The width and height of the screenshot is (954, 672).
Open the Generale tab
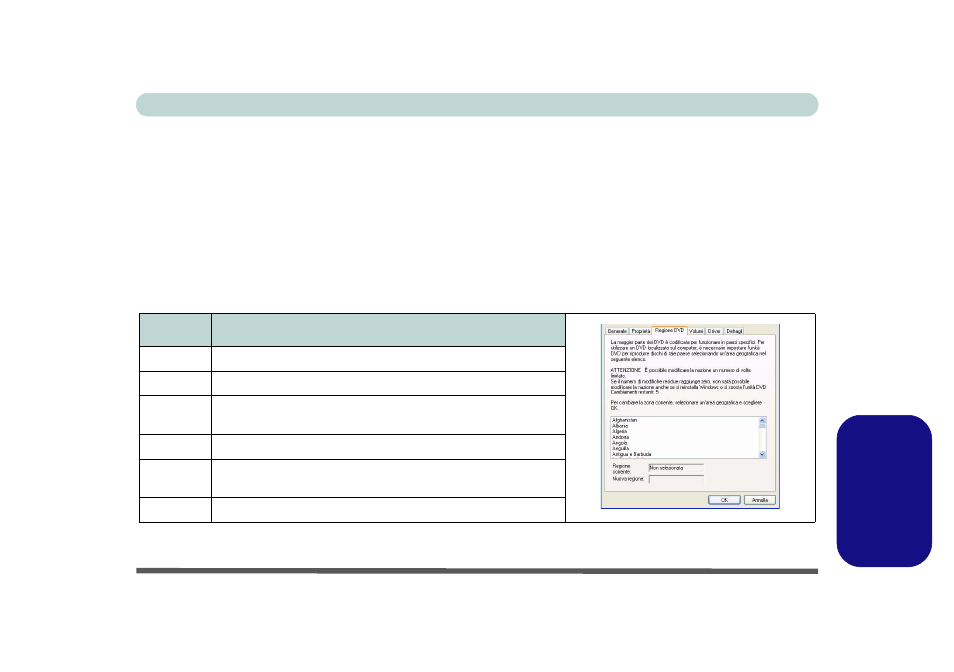(617, 331)
